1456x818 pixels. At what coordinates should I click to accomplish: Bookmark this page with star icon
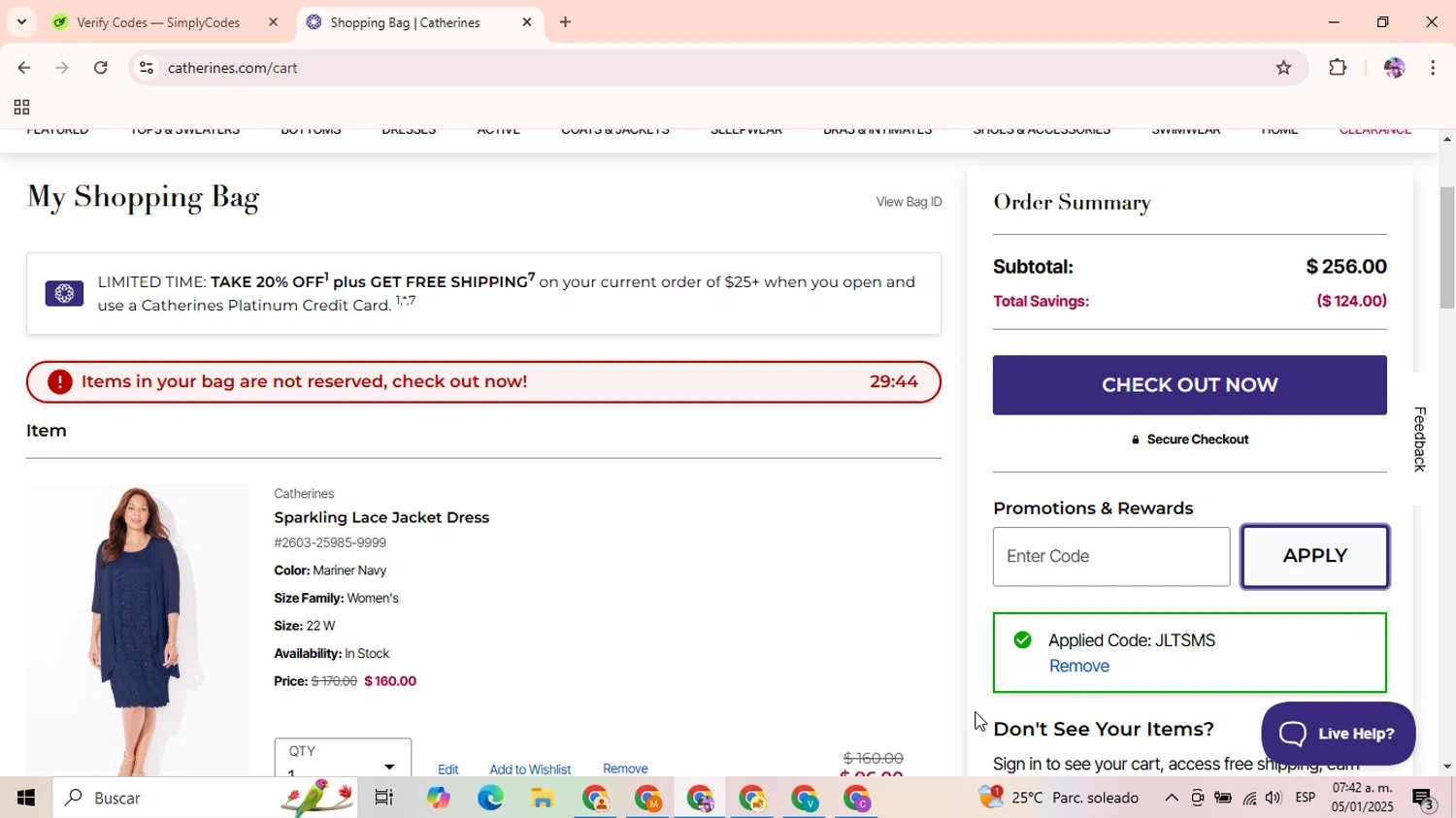tap(1283, 68)
